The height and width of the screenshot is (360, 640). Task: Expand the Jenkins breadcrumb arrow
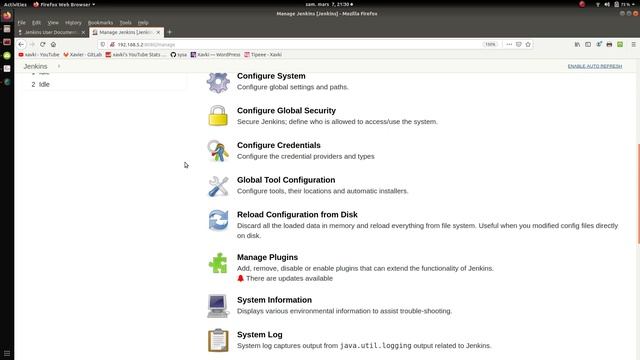click(59, 66)
